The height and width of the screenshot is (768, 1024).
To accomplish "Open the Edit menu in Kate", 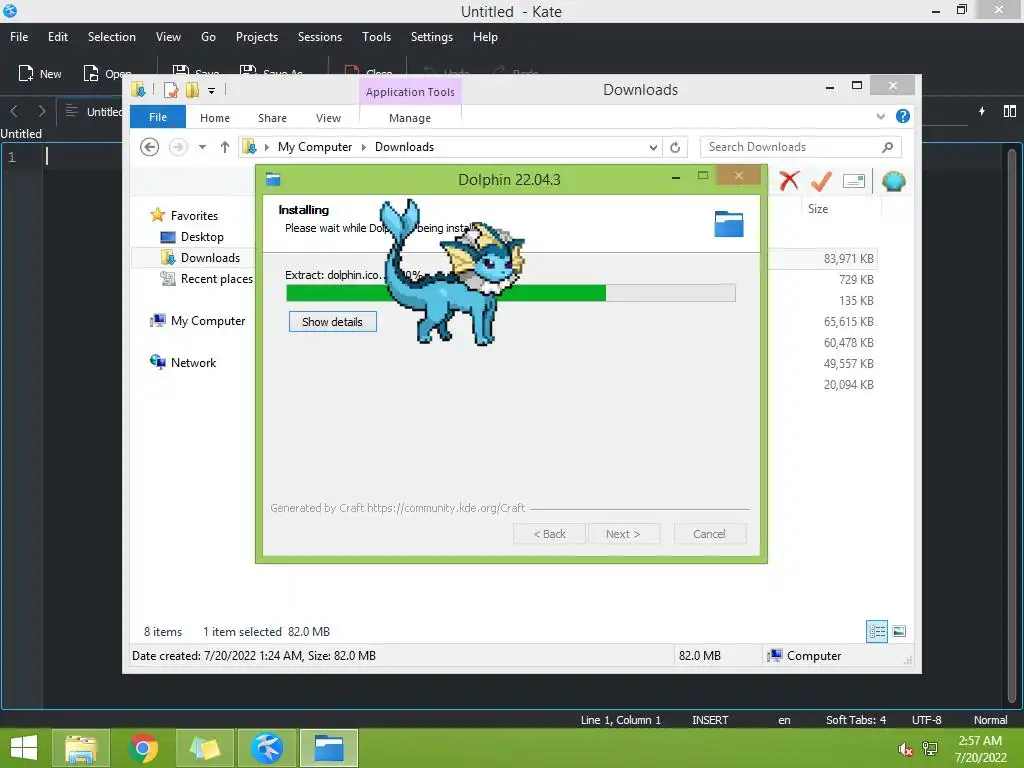I will 57,37.
